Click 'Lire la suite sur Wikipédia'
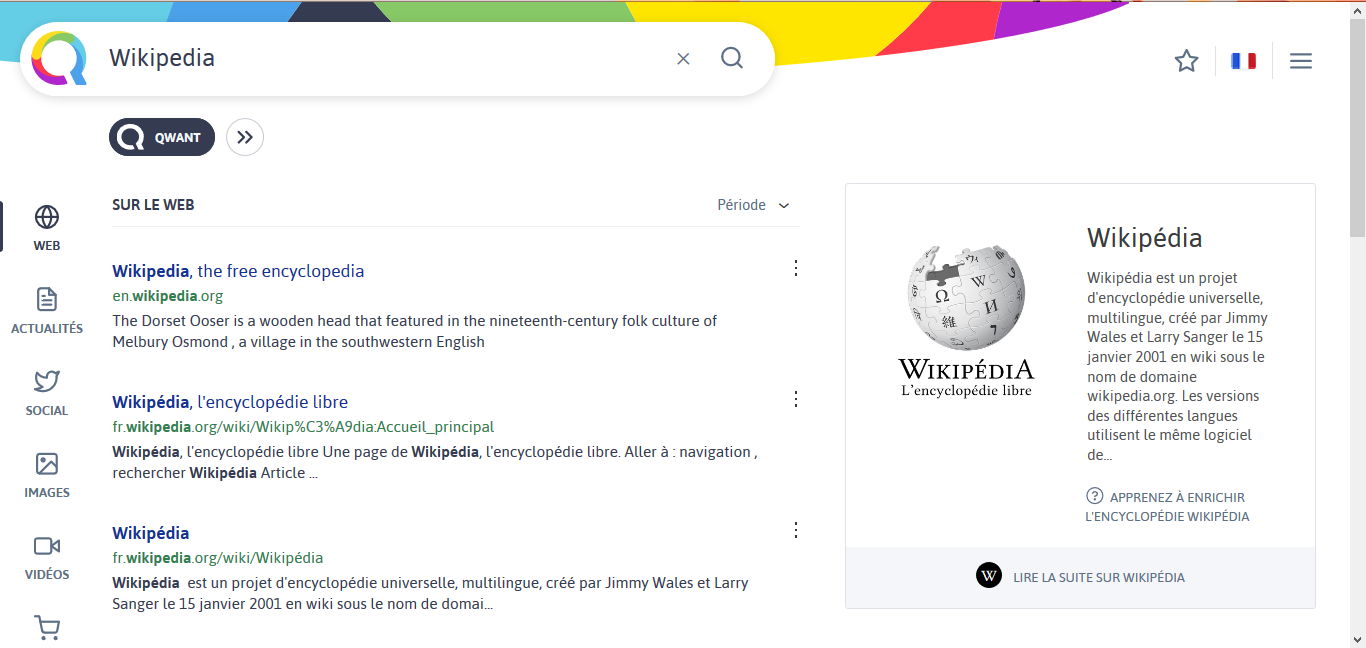Screen dimensions: 1366x648 click(1099, 577)
